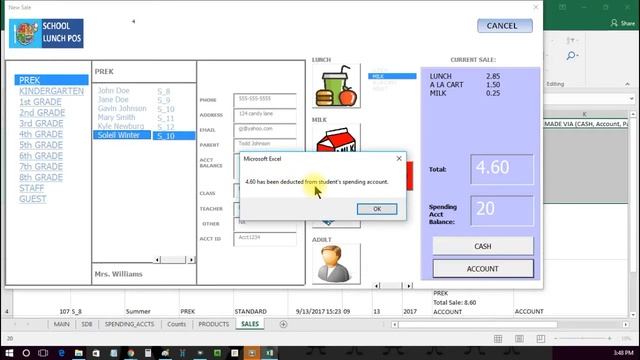Open Find & Select magnifier in Excel ribbon
The height and width of the screenshot is (360, 640).
point(572,56)
